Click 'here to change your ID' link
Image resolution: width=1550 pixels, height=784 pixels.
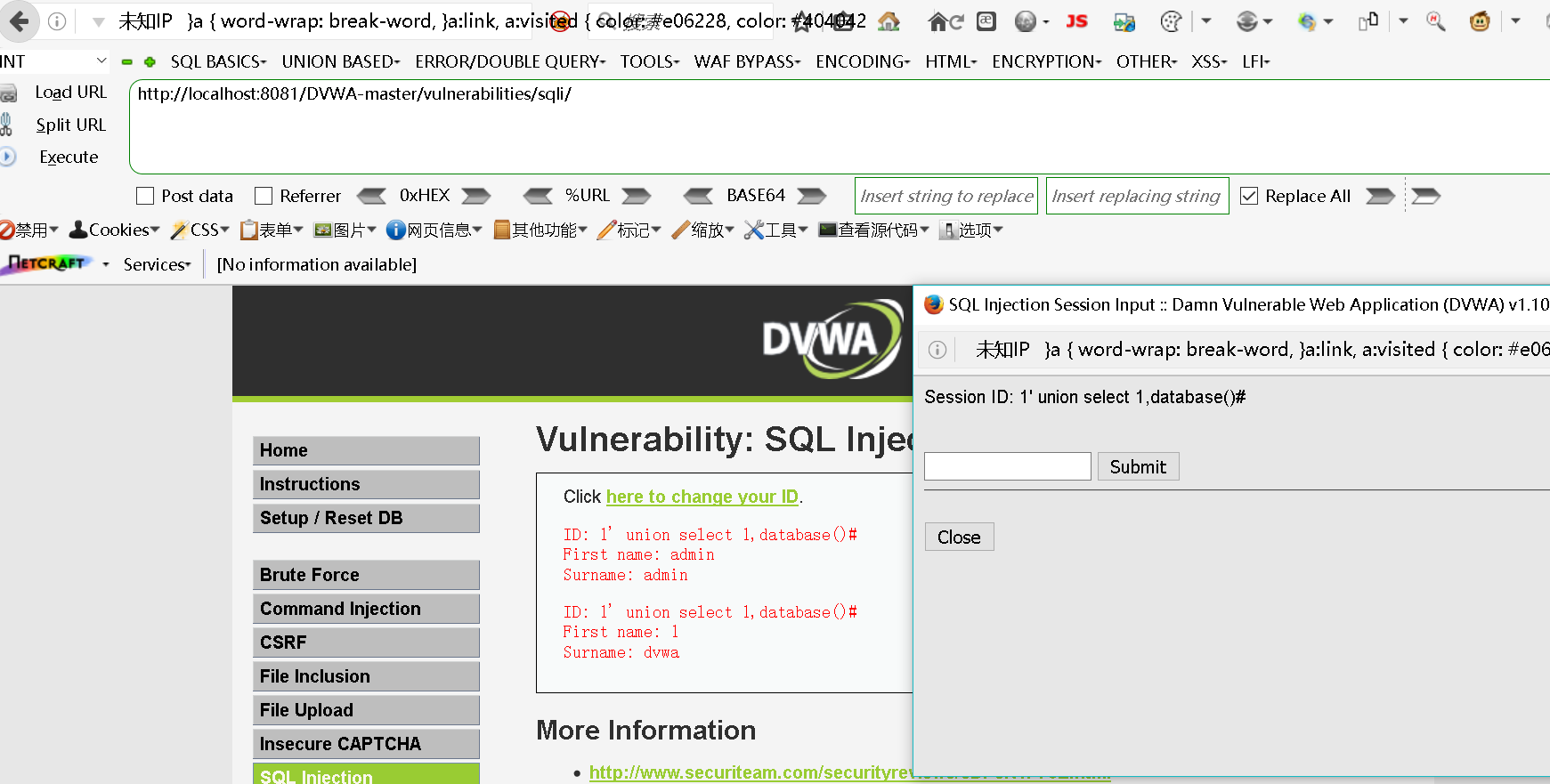click(702, 497)
